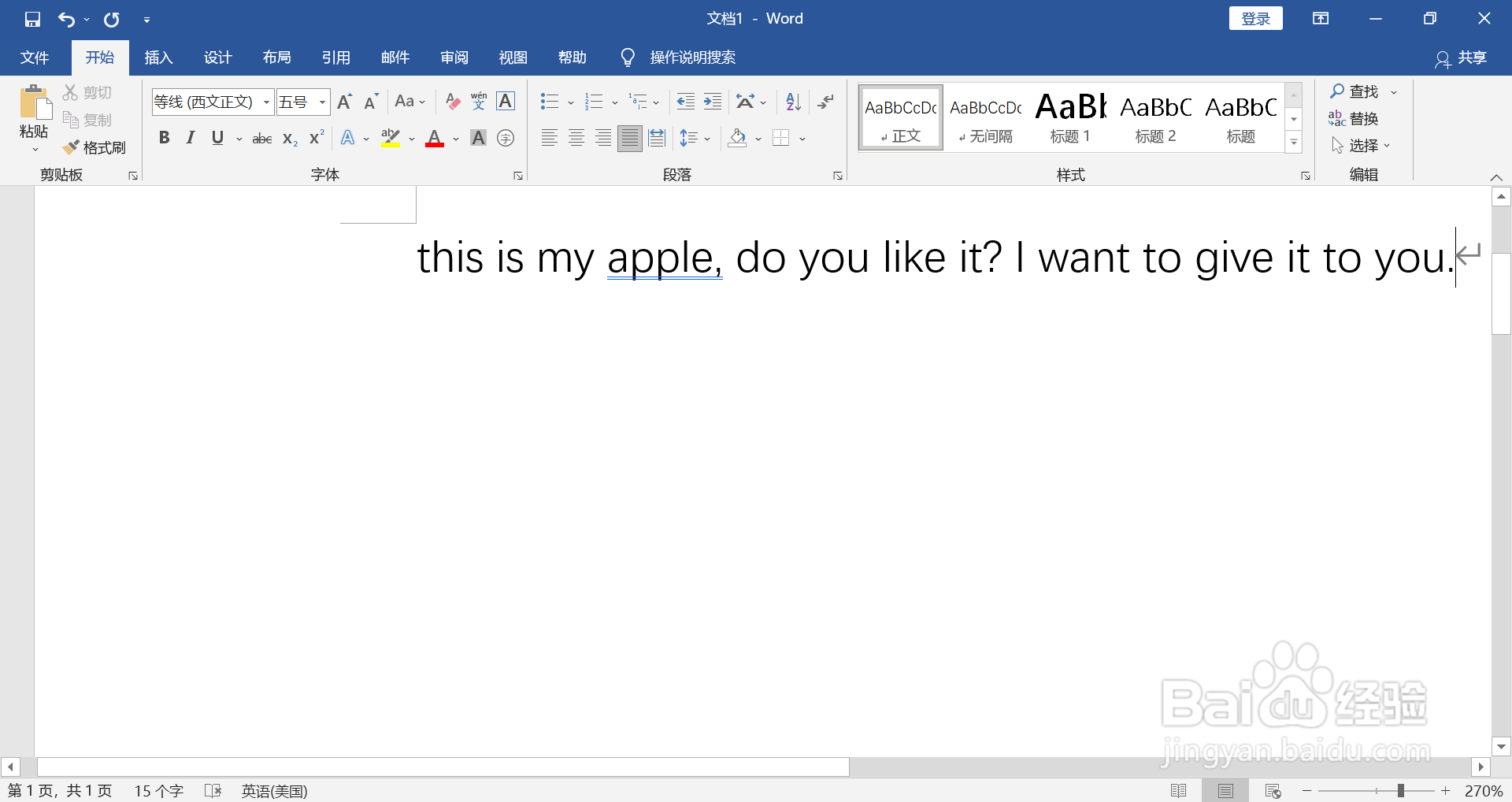1512x802 pixels.
Task: Open the Phonetic Guide tool
Action: (x=479, y=102)
